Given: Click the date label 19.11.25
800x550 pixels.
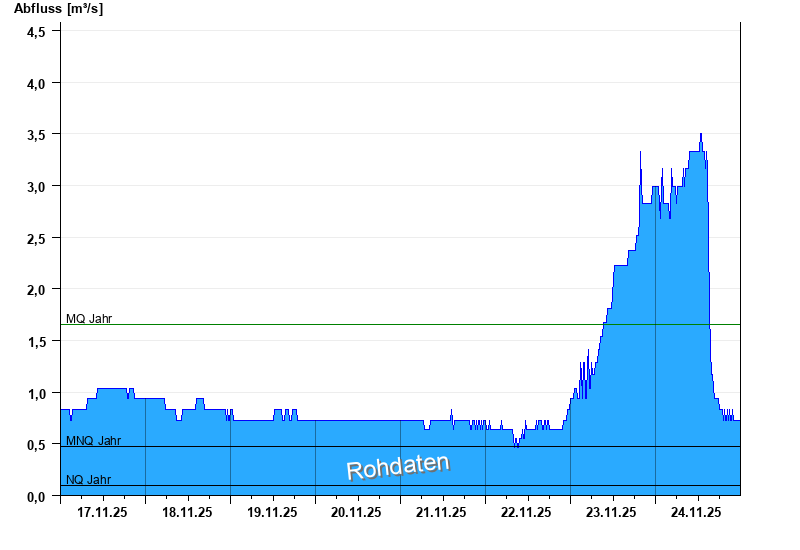Looking at the screenshot, I should (x=272, y=512).
